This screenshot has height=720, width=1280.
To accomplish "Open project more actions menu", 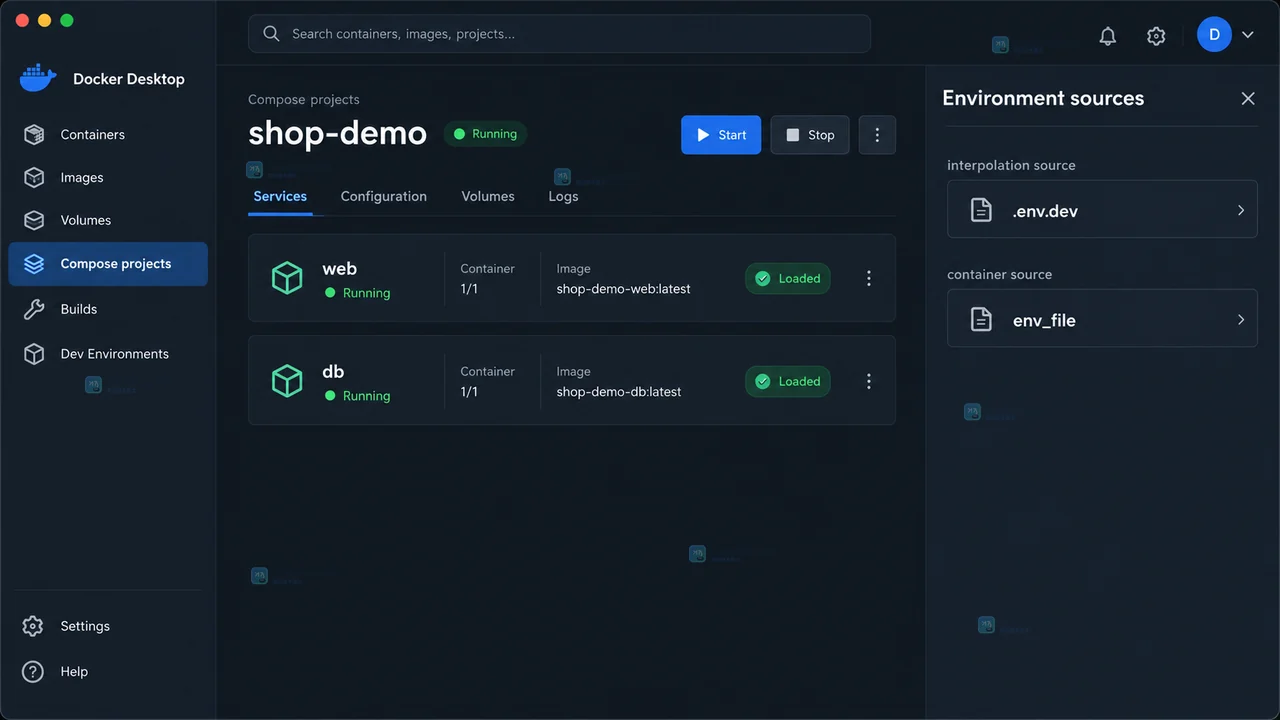I will 877,135.
